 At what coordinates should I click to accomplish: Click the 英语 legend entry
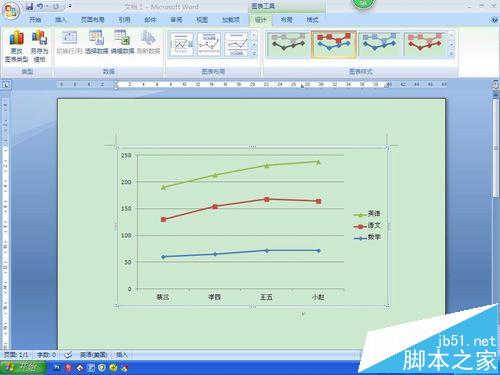(x=367, y=214)
